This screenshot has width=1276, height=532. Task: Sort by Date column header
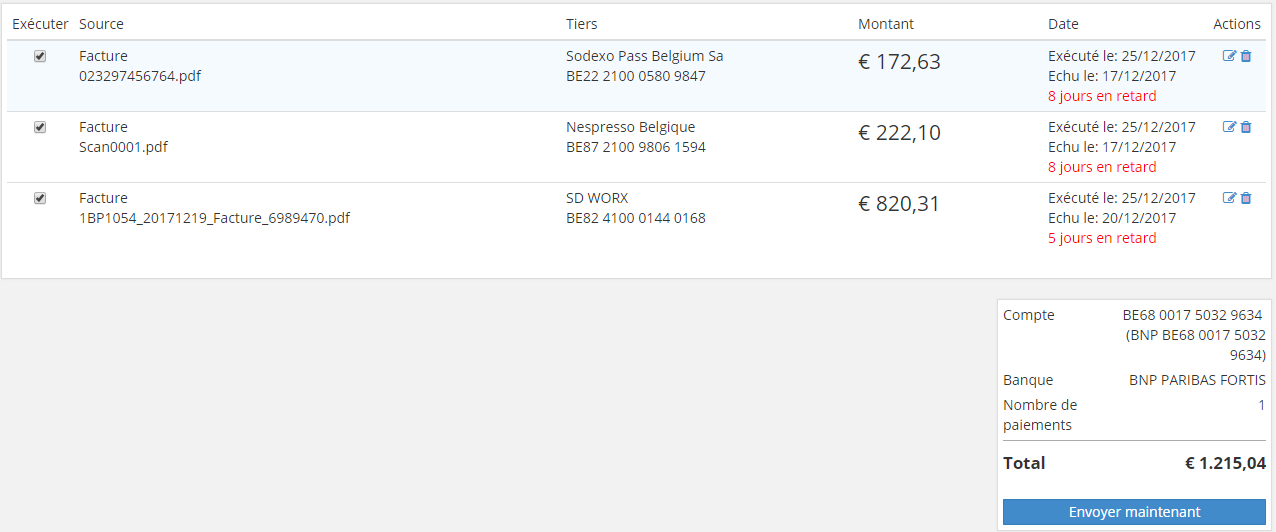click(1063, 24)
